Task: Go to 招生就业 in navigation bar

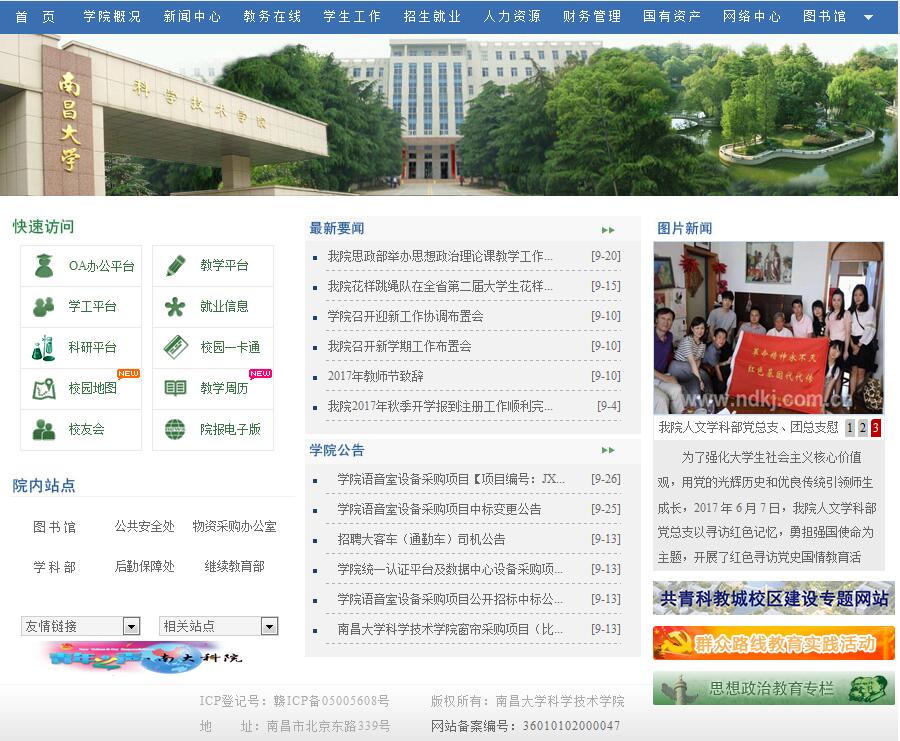Action: 432,17
